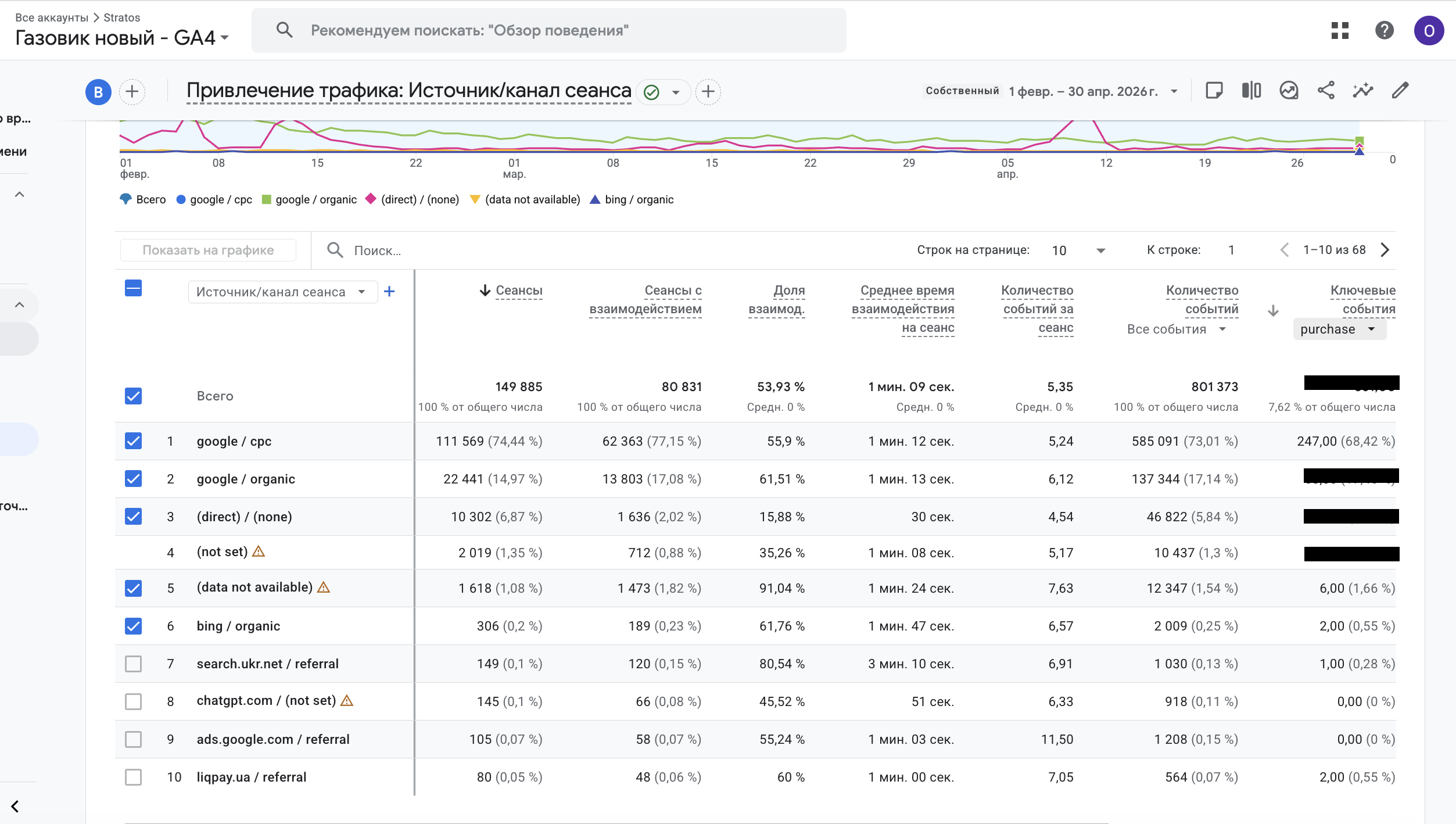Click the Количество событий за сеанс header
Viewport: 1456px width, 824px height.
(1038, 309)
